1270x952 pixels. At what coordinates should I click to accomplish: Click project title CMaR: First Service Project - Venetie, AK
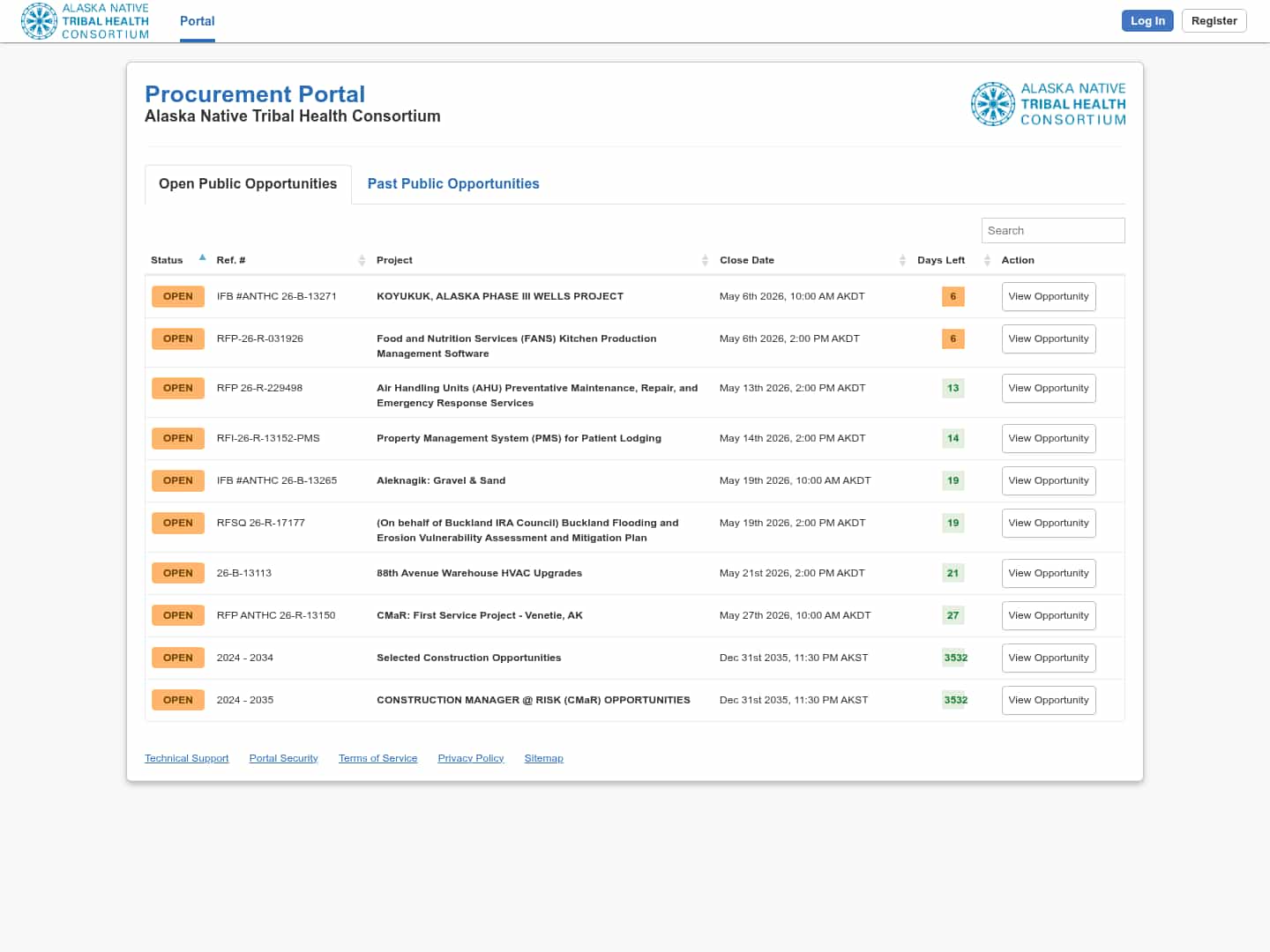click(x=480, y=615)
